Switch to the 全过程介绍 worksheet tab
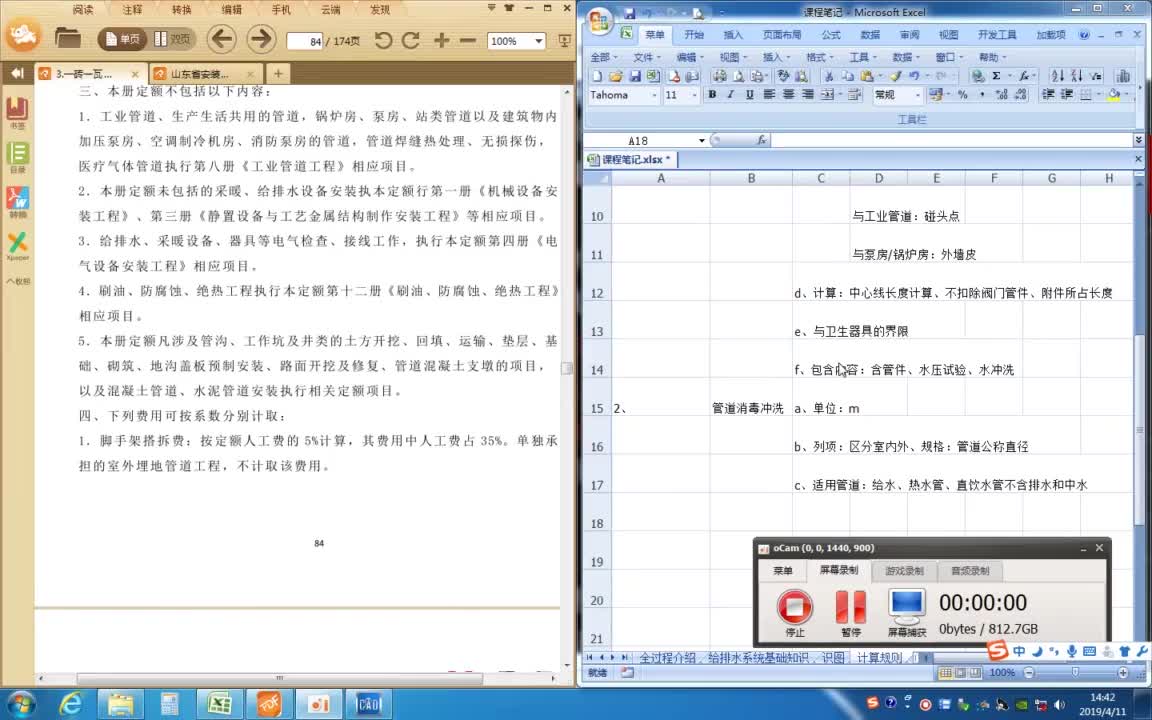The width and height of the screenshot is (1152, 720). [667, 658]
